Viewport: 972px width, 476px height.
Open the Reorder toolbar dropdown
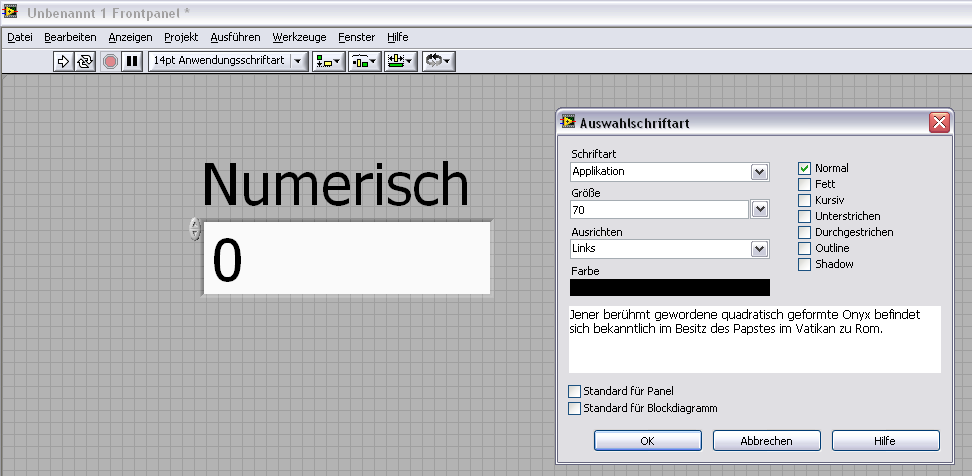tap(439, 61)
